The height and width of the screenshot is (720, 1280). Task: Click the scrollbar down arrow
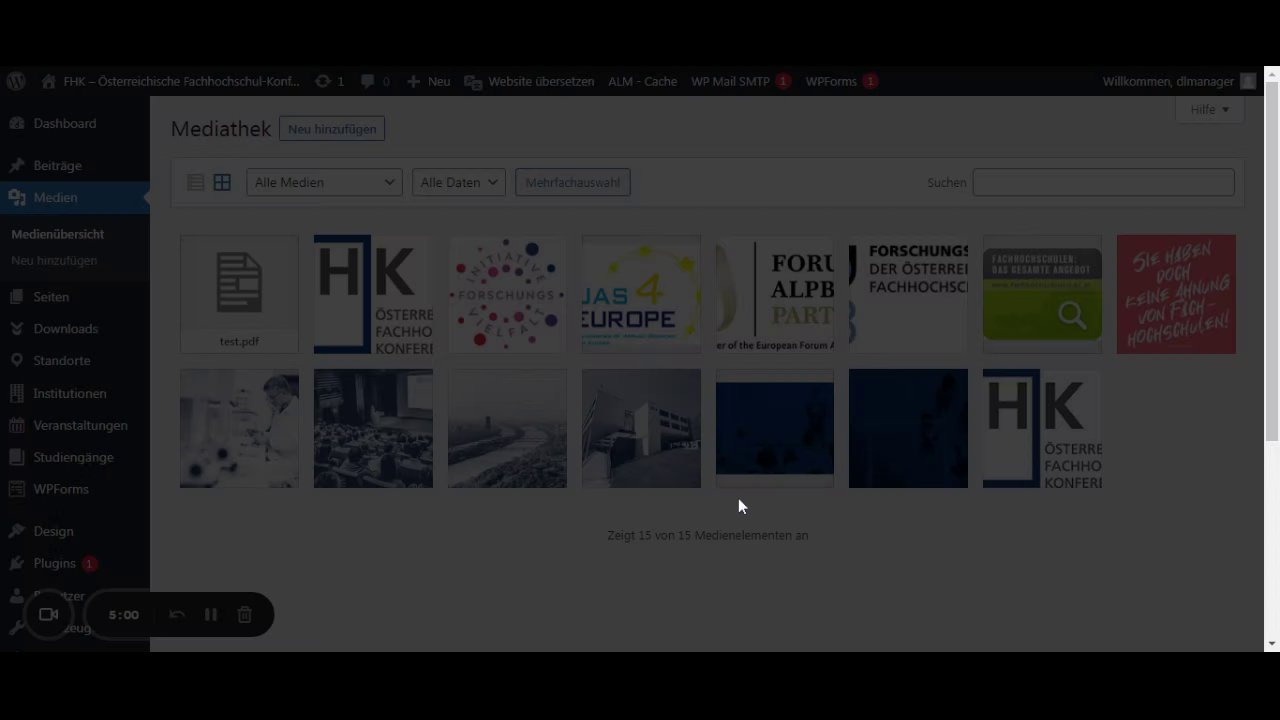pos(1272,644)
